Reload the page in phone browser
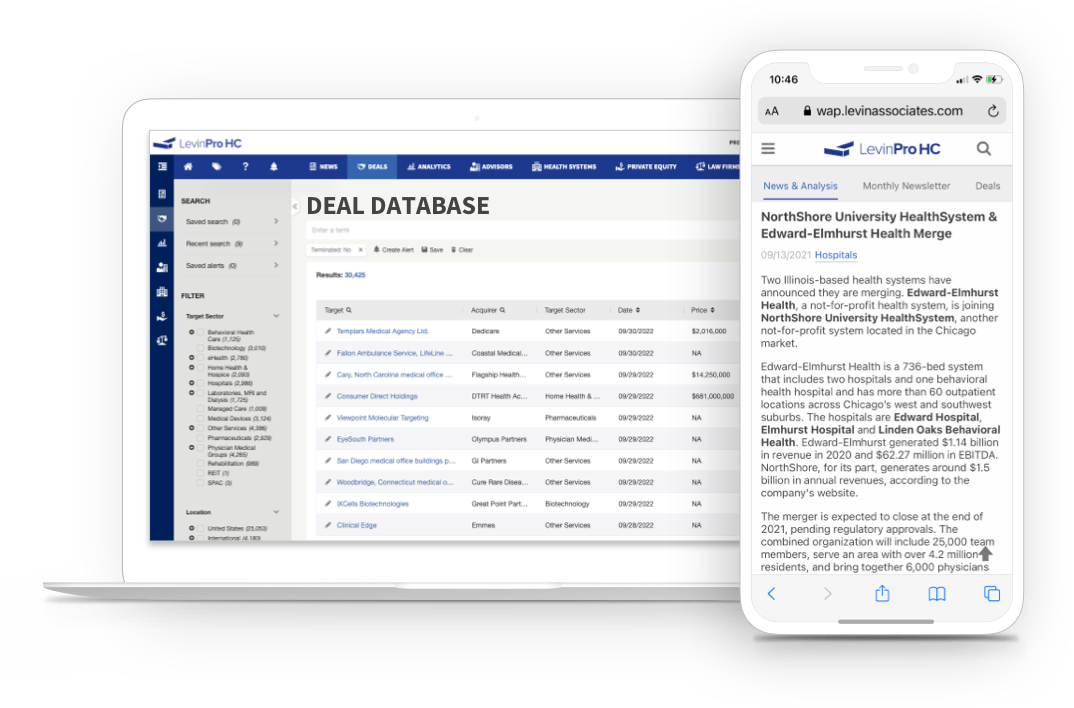The height and width of the screenshot is (708, 1074). [x=992, y=111]
